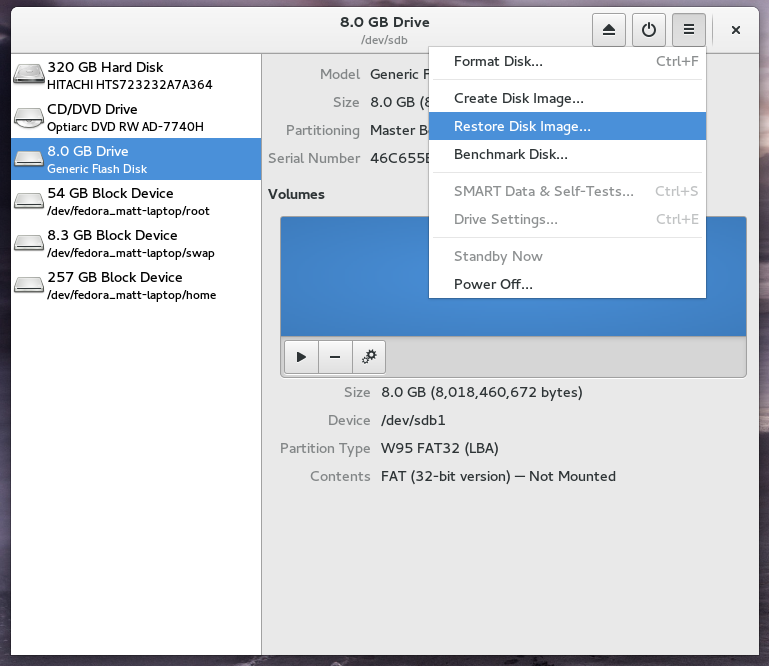The width and height of the screenshot is (769, 666).
Task: Choose Create Disk Image... menu entry
Action: point(518,98)
